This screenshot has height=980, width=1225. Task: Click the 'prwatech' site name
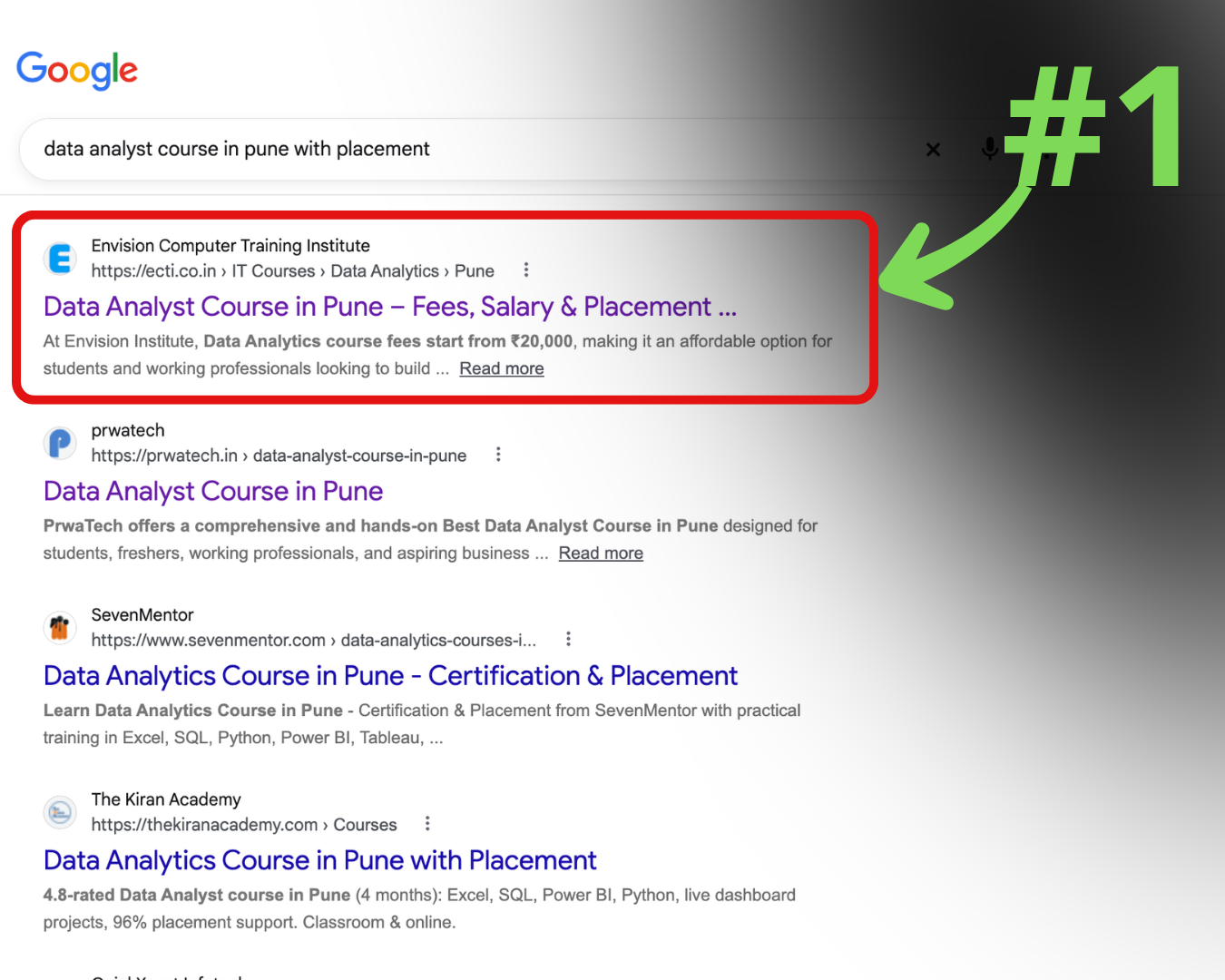click(128, 430)
